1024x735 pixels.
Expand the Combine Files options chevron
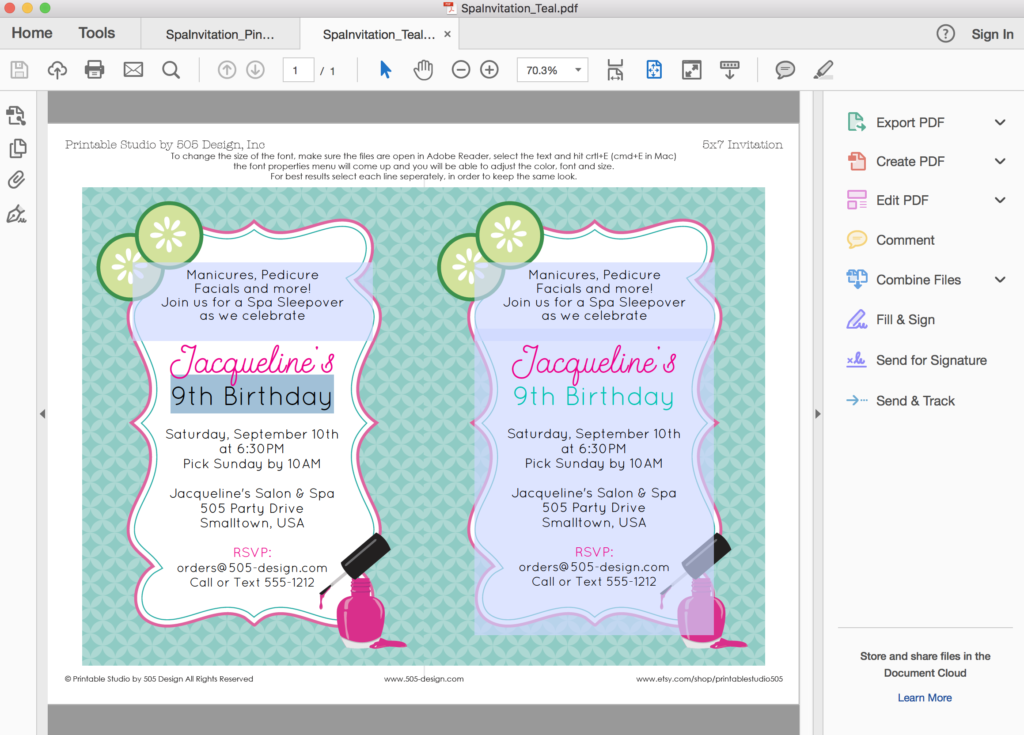(x=999, y=279)
